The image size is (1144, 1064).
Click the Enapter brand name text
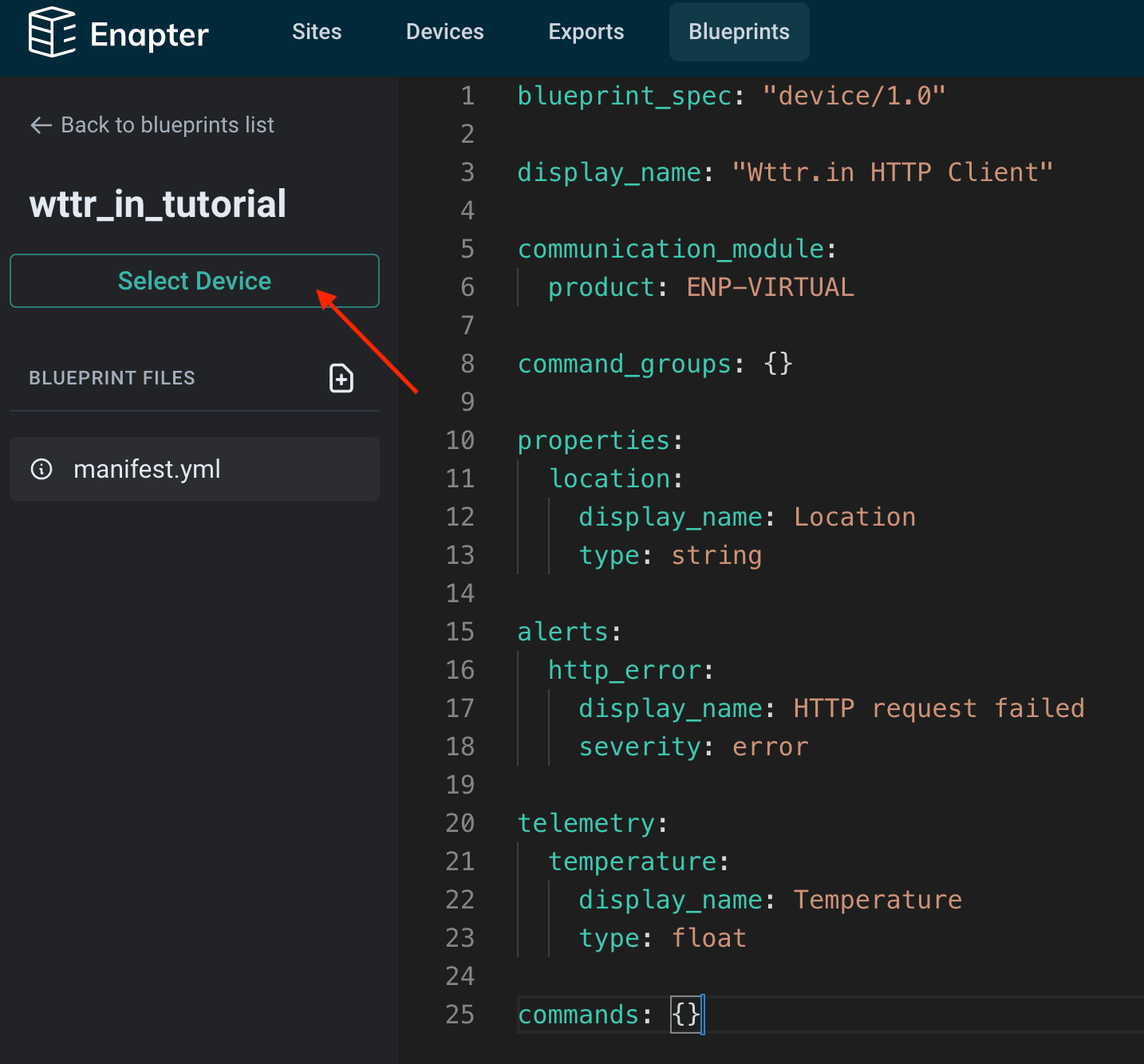pos(149,34)
